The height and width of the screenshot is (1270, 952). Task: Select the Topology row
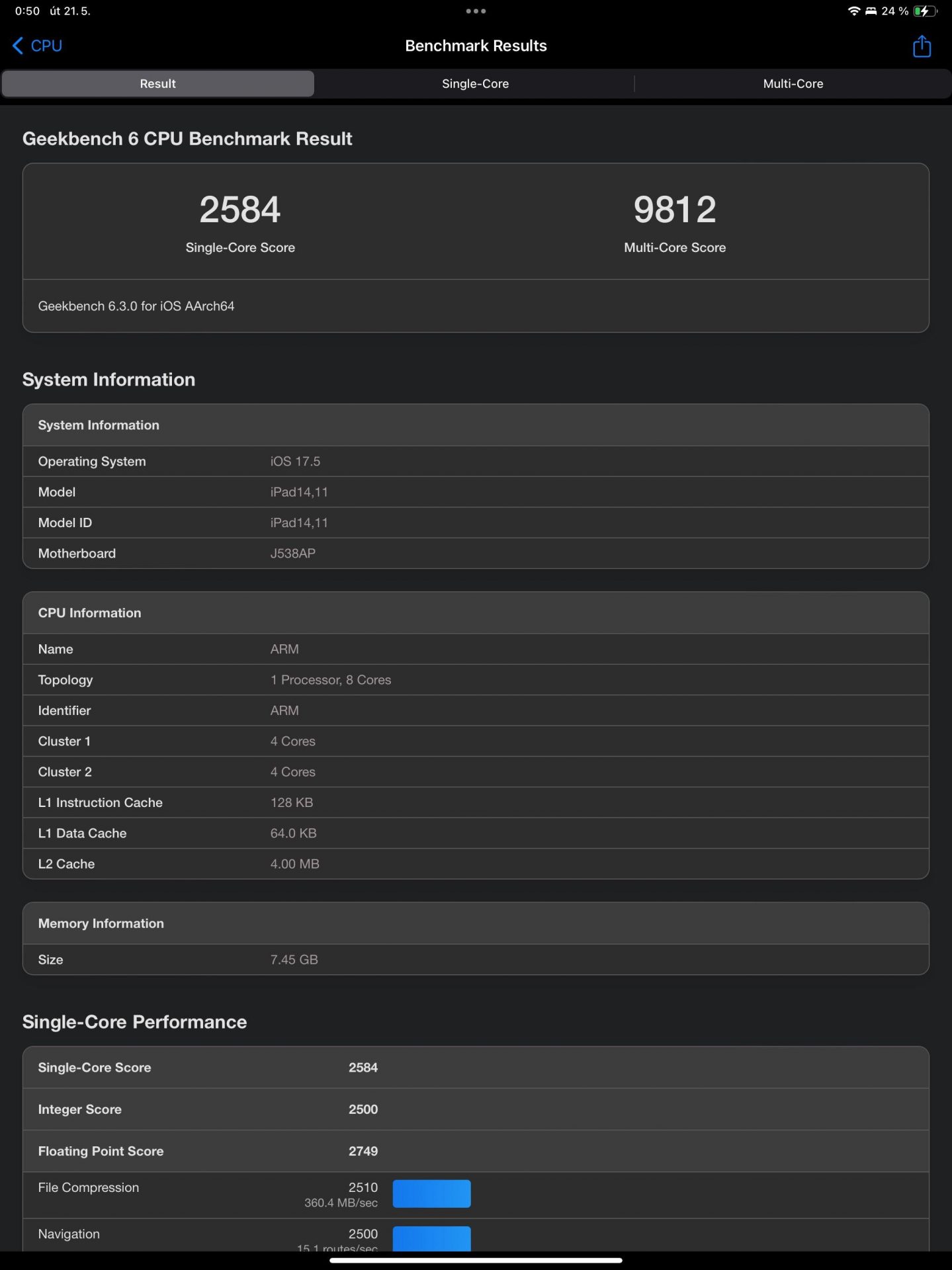point(476,680)
